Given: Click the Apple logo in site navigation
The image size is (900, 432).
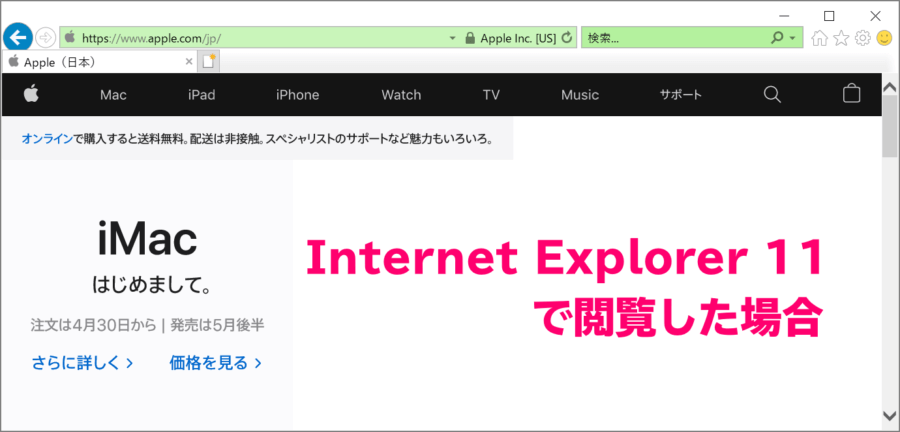Looking at the screenshot, I should pyautogui.click(x=32, y=94).
